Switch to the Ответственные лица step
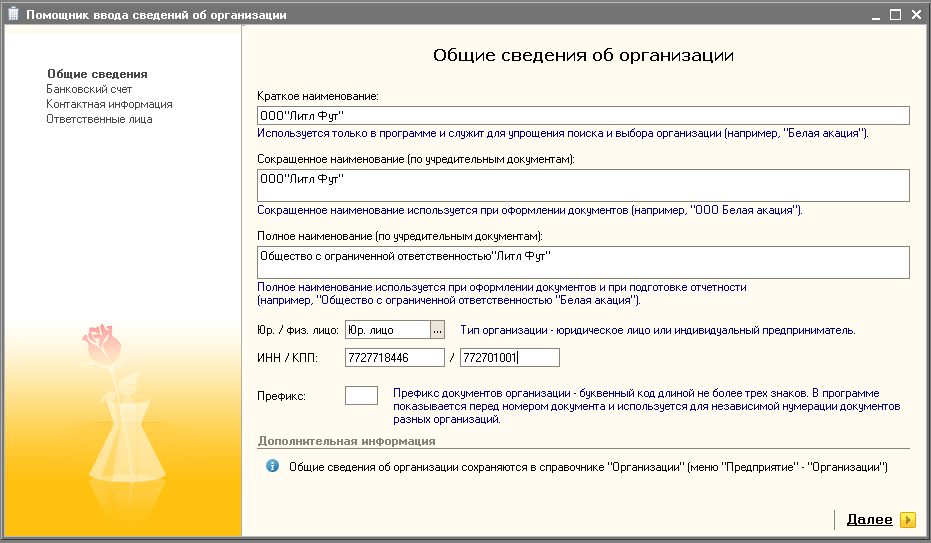 (99, 119)
